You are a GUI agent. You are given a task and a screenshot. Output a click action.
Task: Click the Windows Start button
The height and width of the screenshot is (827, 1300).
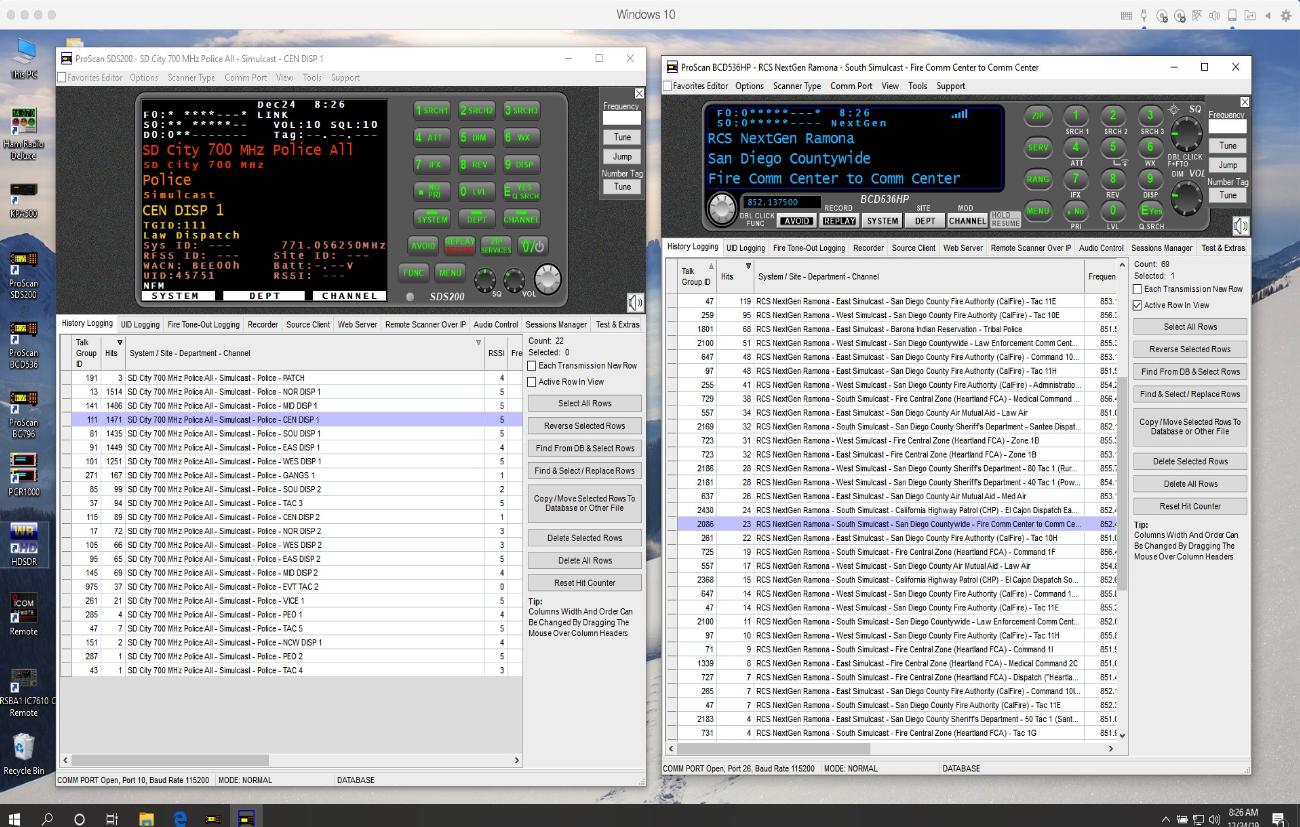pyautogui.click(x=15, y=818)
